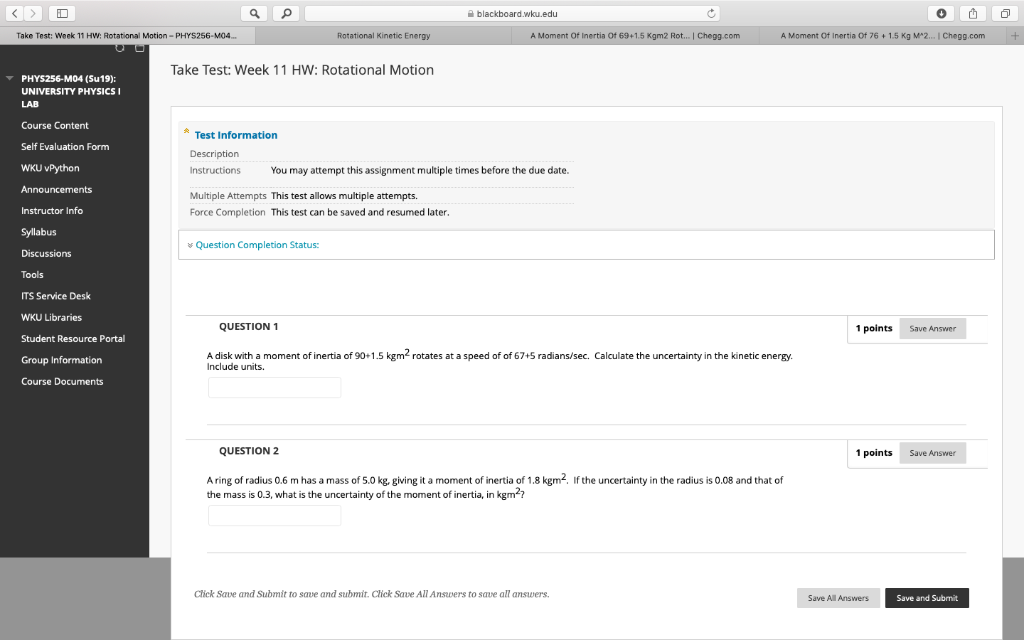This screenshot has width=1024, height=640.
Task: Collapse the Test Information panel caret
Action: pyautogui.click(x=186, y=130)
